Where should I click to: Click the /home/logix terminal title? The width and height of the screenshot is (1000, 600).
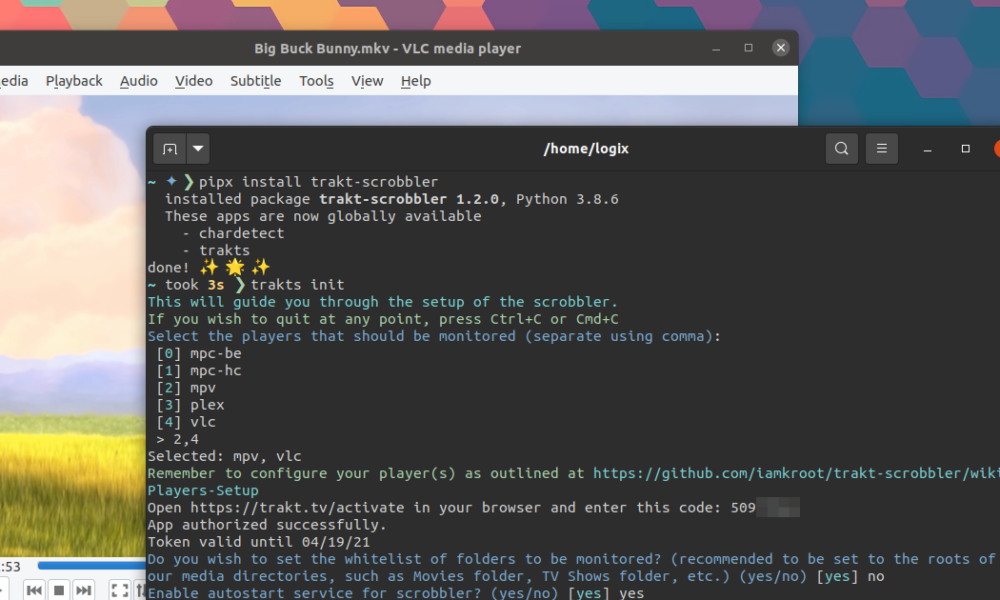click(586, 149)
